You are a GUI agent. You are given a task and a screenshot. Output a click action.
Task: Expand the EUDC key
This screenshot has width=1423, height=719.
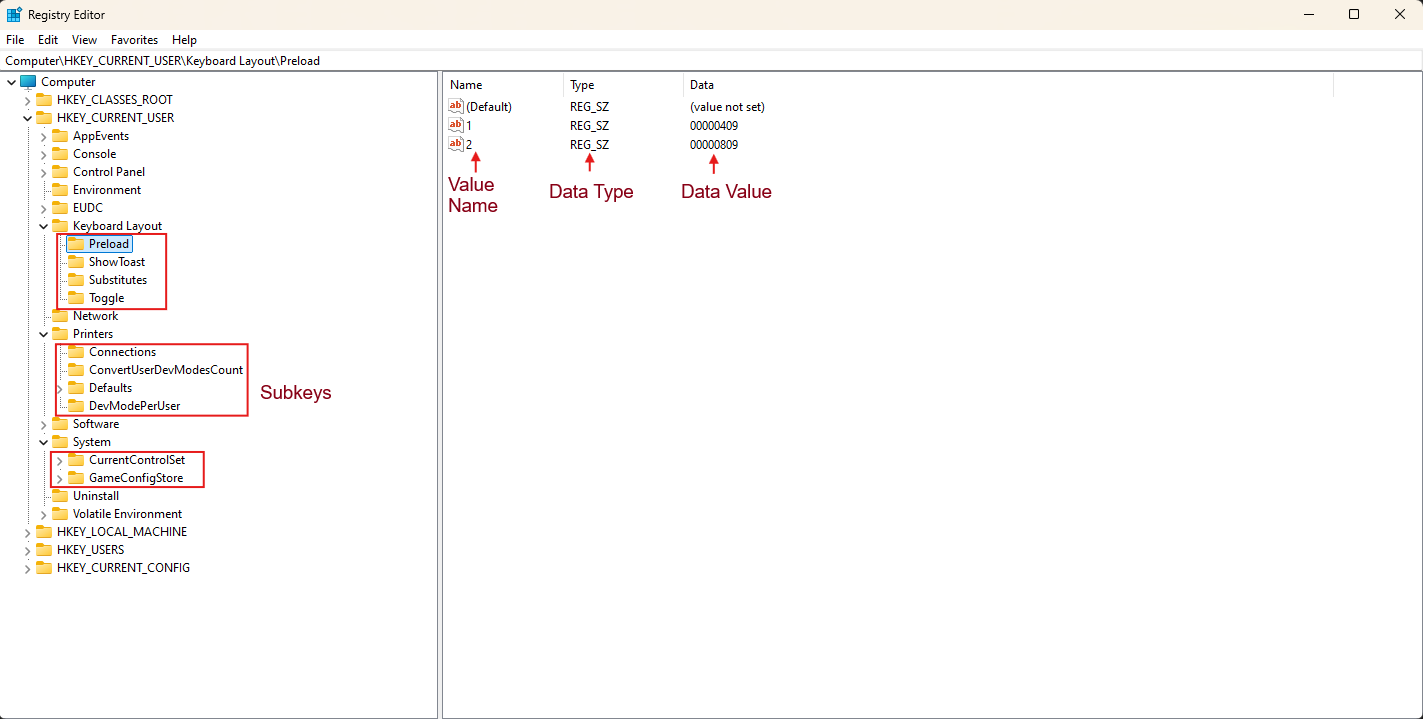[x=43, y=208]
